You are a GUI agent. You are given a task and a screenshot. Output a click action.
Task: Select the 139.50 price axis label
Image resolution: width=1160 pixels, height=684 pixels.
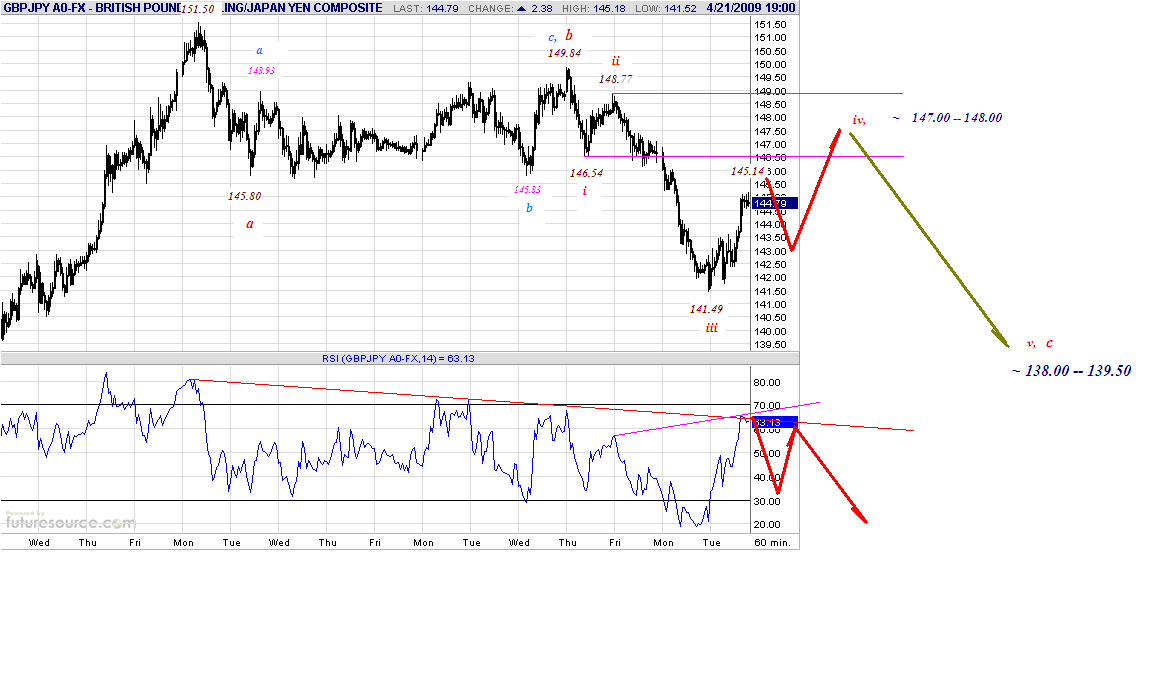[770, 345]
